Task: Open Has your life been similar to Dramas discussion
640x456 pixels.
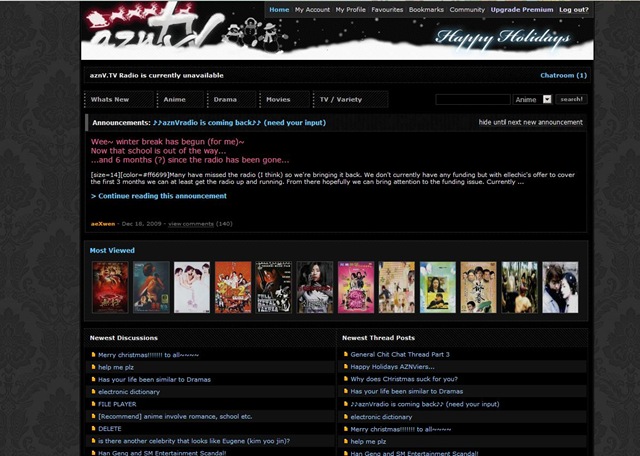Action: 154,380
